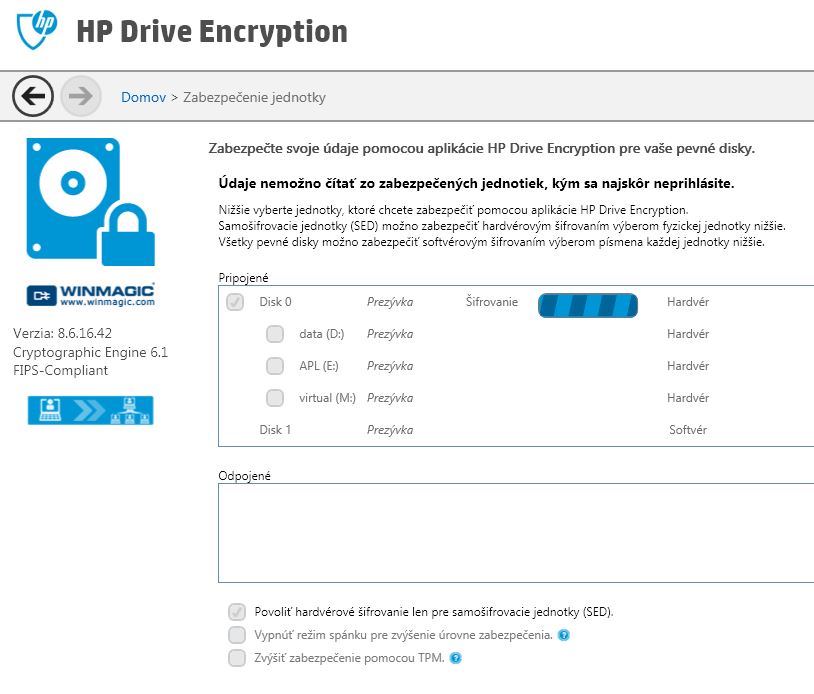Screen dimensions: 814x694
Task: Enable 'Vypnúť režim spánku' checkbox
Action: pos(237,635)
